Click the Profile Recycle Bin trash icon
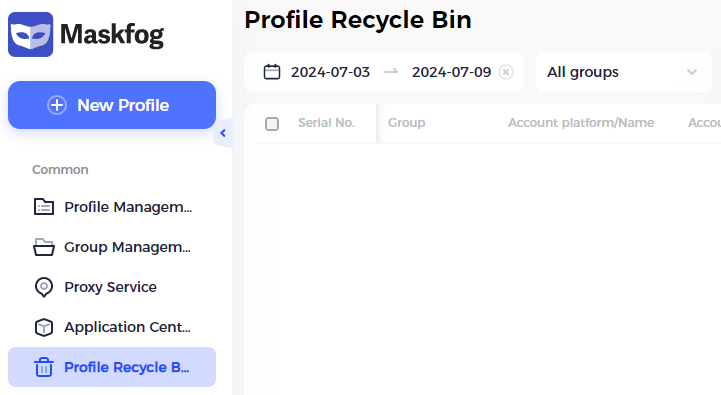 [44, 367]
